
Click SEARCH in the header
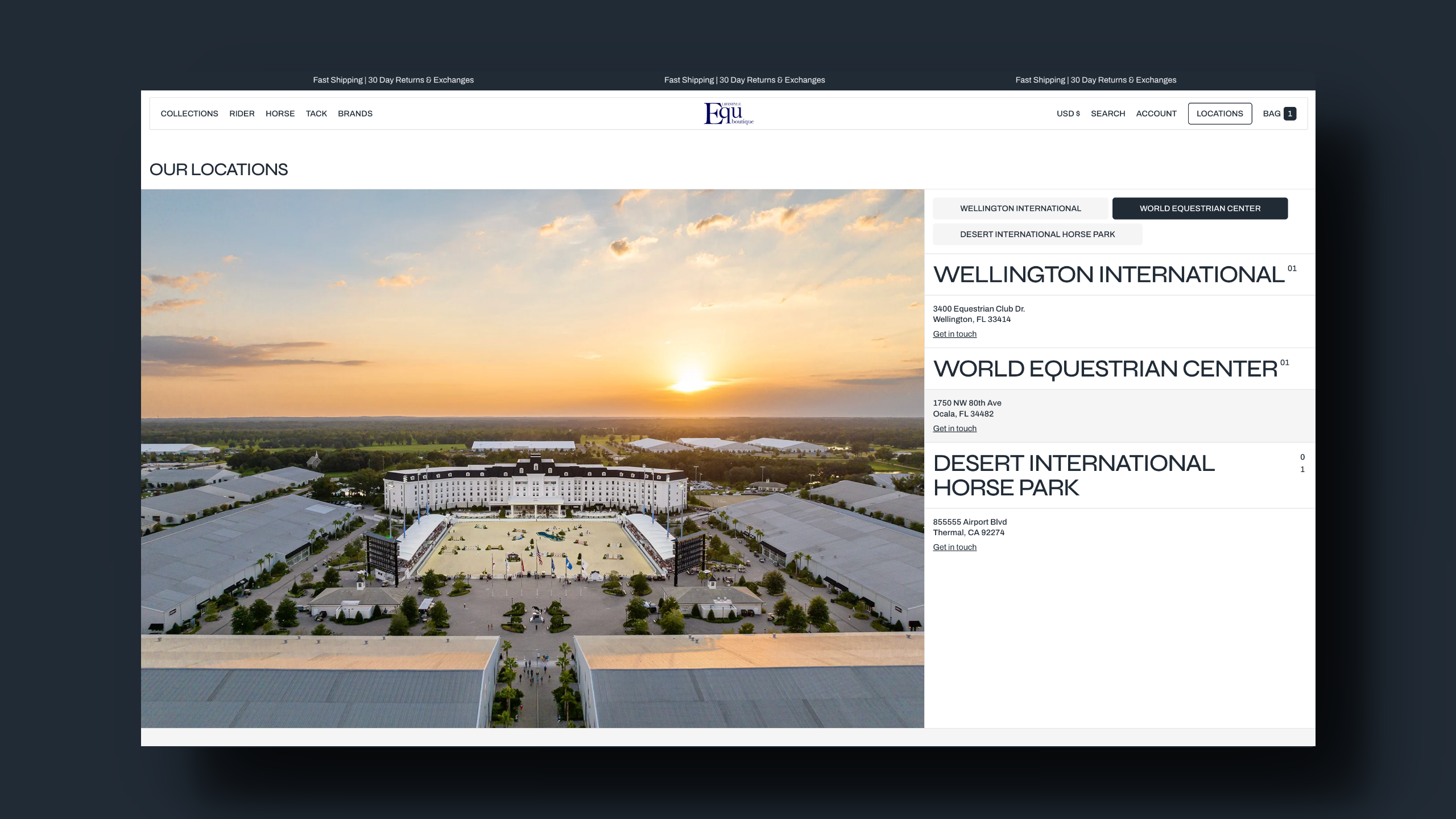pos(1107,114)
